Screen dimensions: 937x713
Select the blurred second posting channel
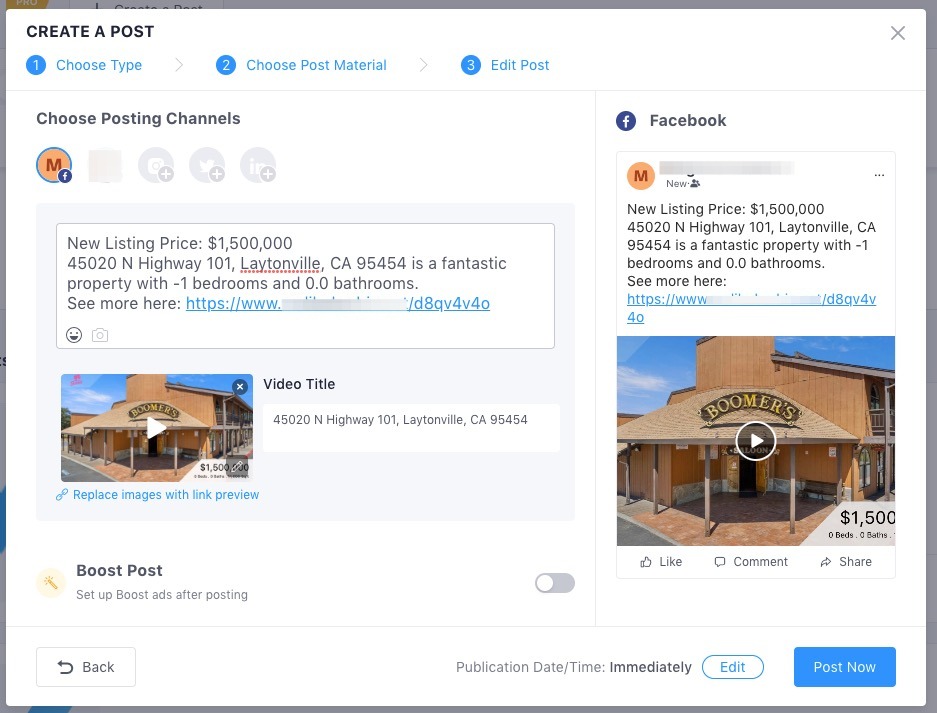point(105,166)
